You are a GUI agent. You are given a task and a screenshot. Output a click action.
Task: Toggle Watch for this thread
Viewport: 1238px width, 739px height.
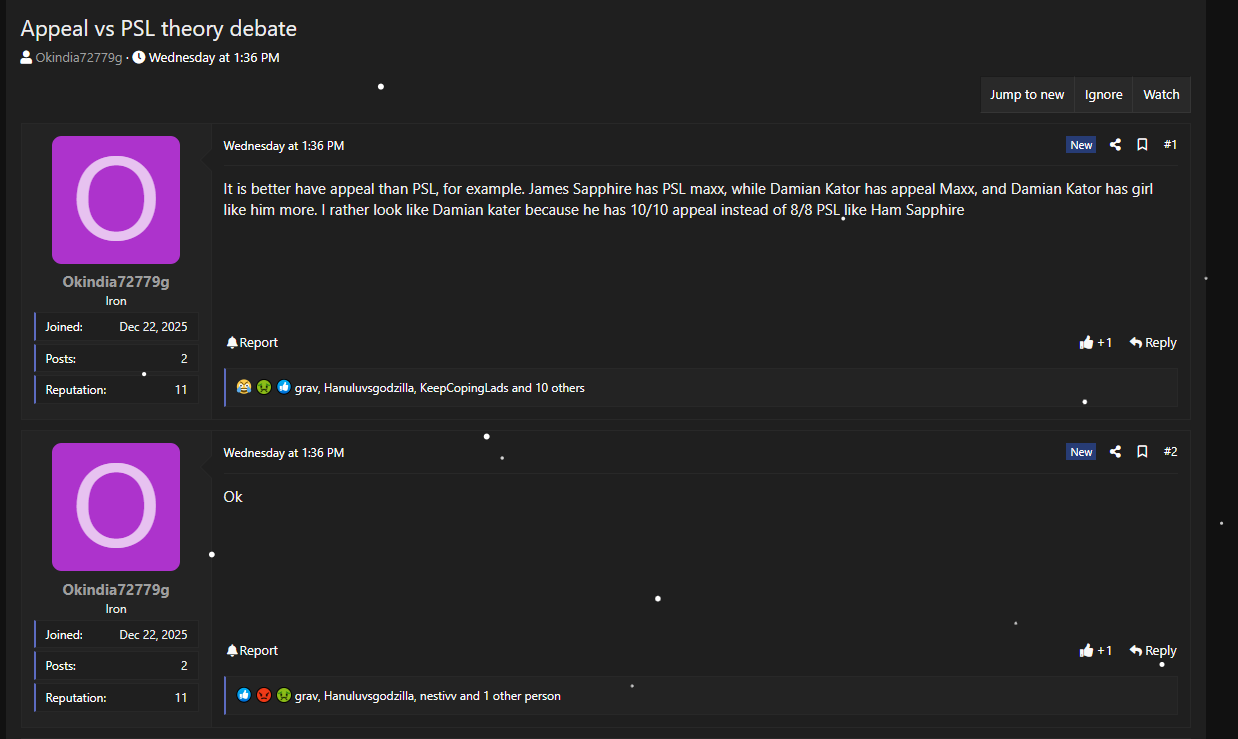pyautogui.click(x=1161, y=95)
